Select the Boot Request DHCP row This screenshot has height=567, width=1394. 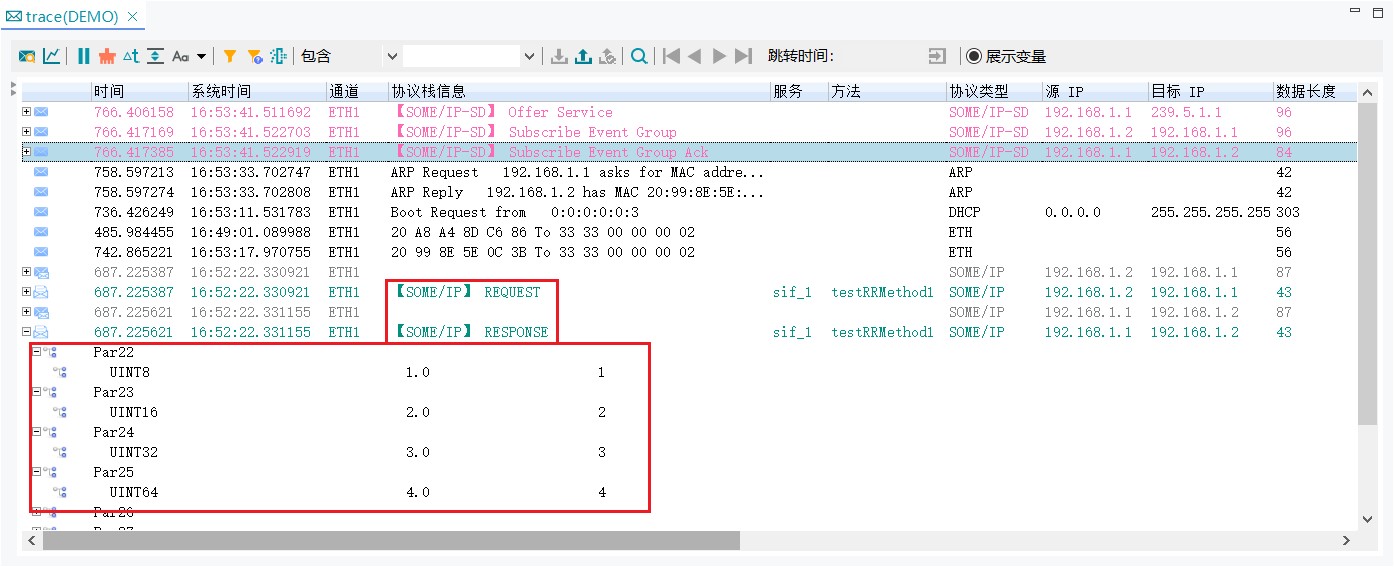[x=688, y=212]
